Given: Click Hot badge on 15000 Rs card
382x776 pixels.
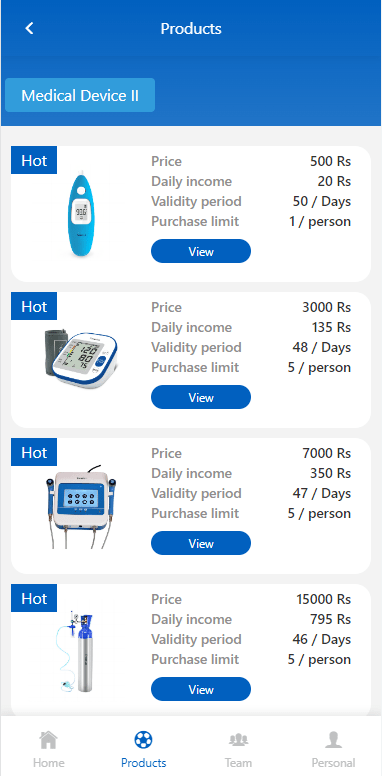Looking at the screenshot, I should pos(34,598).
